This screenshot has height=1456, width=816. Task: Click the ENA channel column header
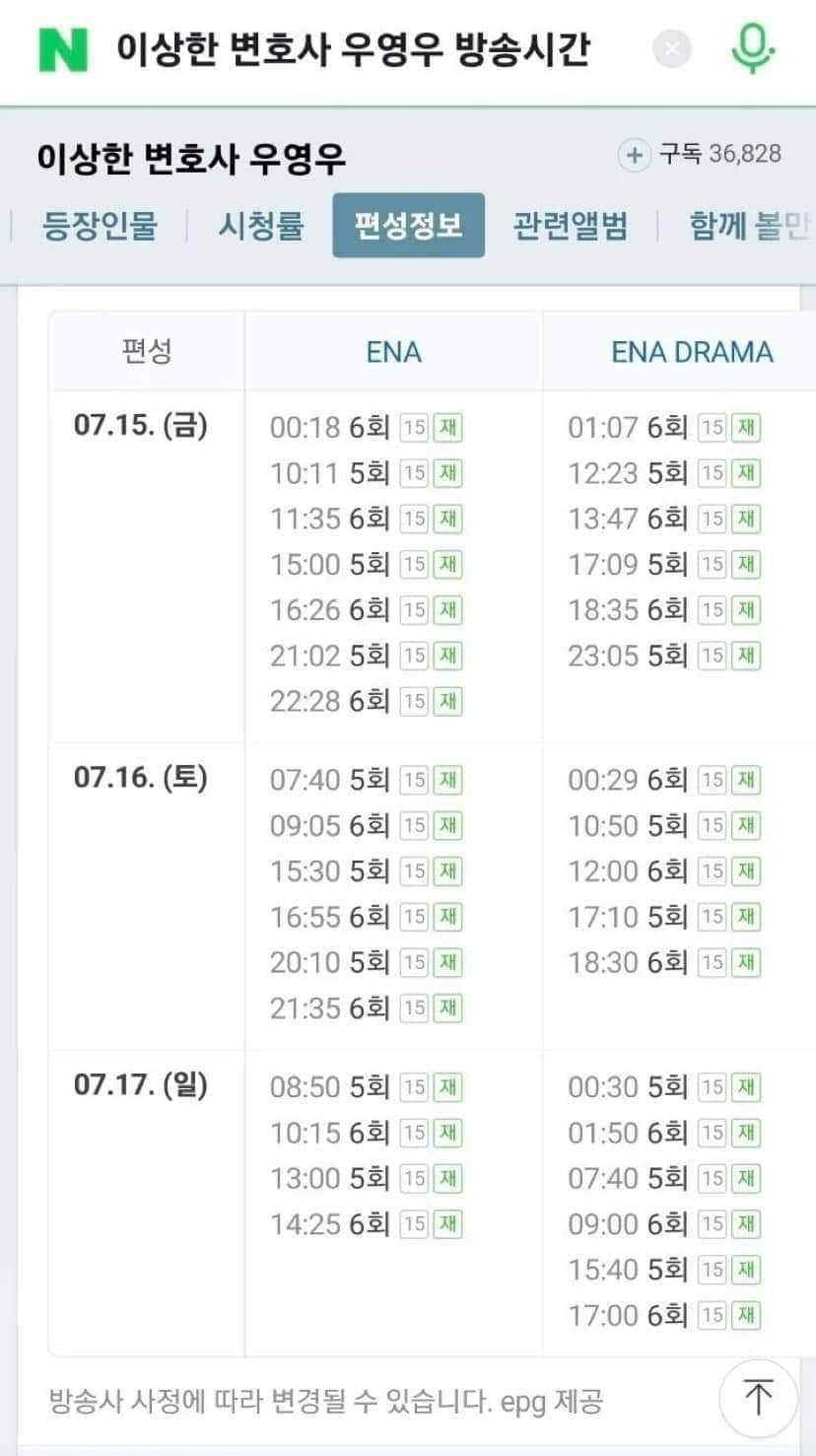(x=393, y=352)
